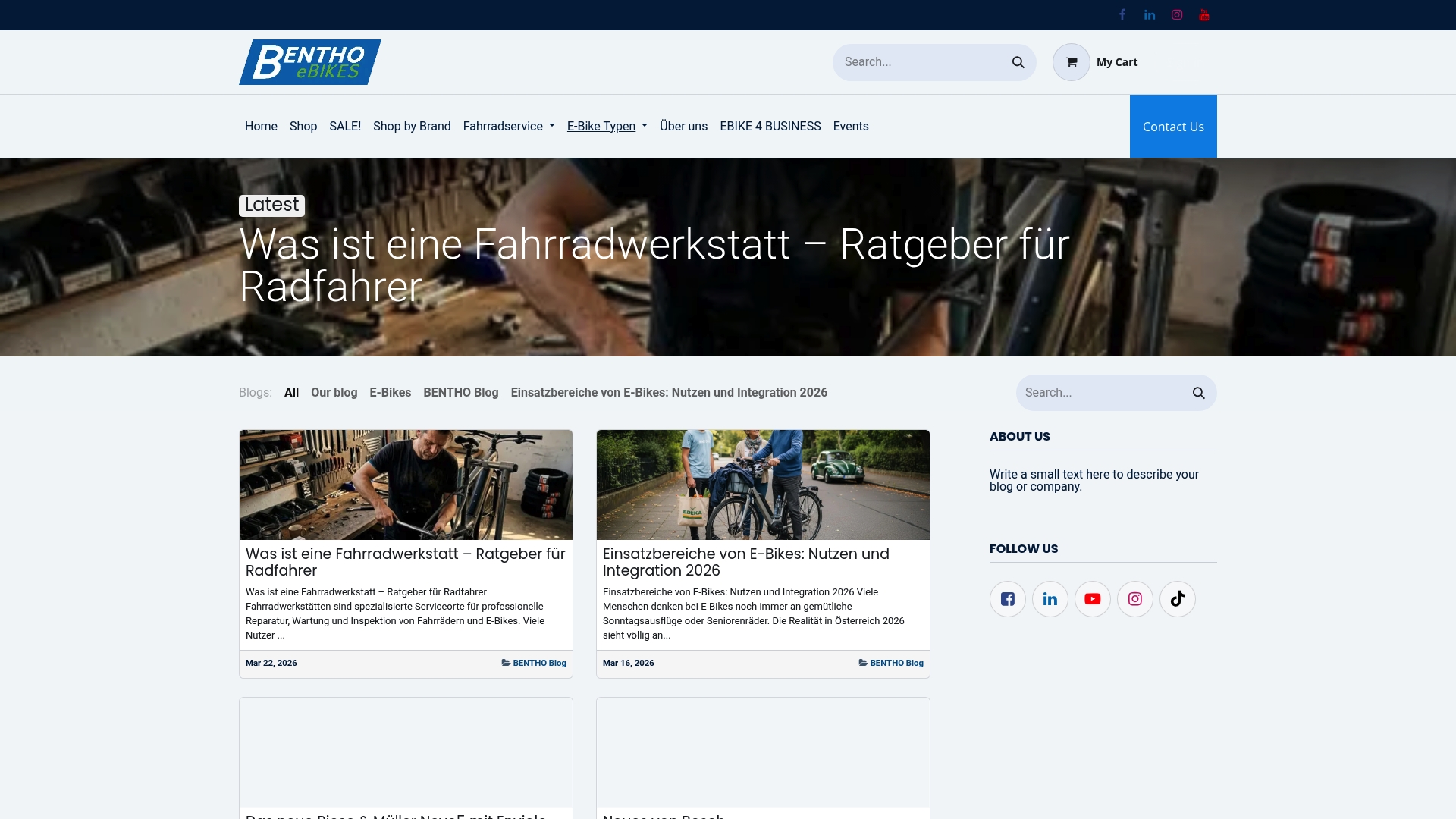Click the header search magnifier icon
This screenshot has width=1456, height=819.
[x=1018, y=62]
